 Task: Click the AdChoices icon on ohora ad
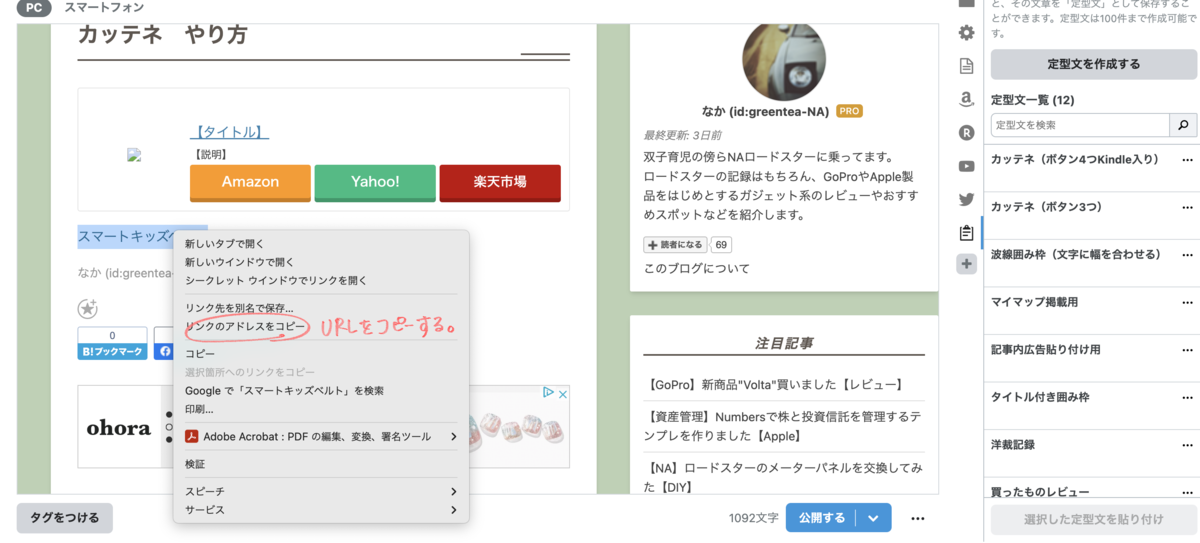click(548, 393)
